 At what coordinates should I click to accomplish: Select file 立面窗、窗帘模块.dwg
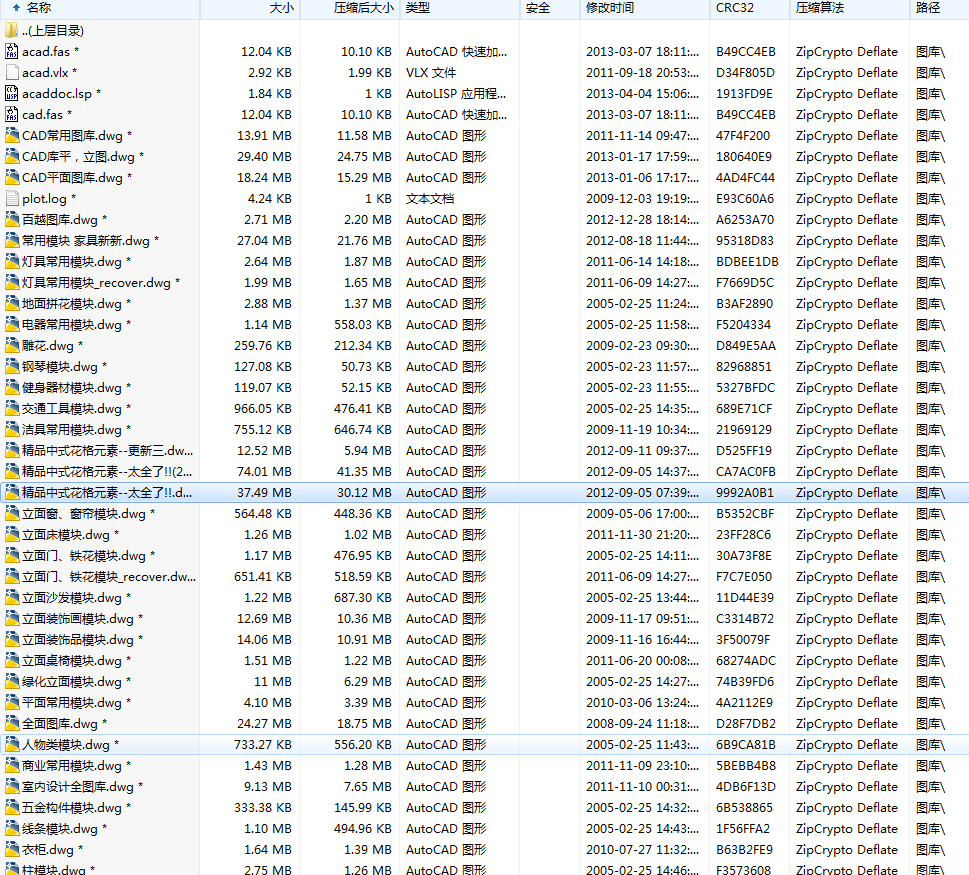tap(88, 514)
